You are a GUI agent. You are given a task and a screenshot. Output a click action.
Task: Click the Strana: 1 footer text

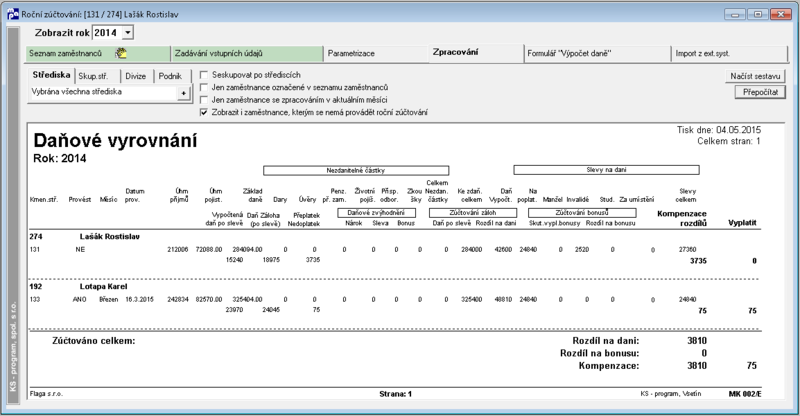(x=395, y=394)
